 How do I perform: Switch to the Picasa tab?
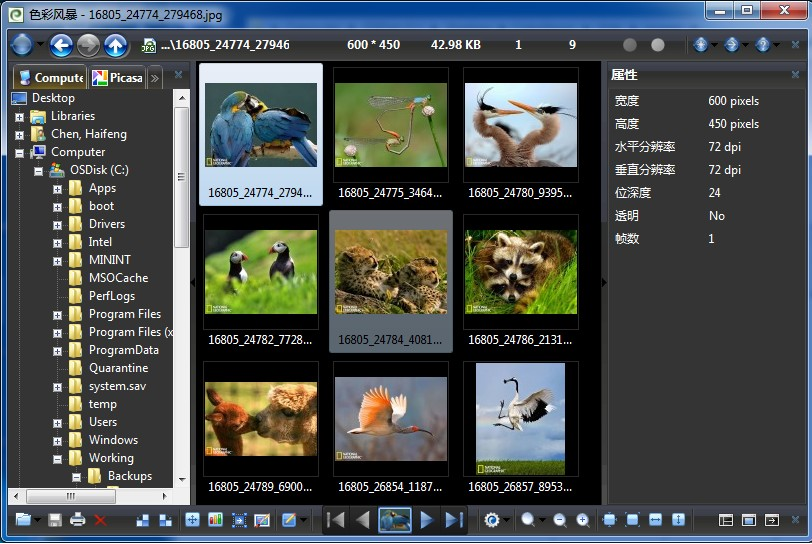point(118,77)
